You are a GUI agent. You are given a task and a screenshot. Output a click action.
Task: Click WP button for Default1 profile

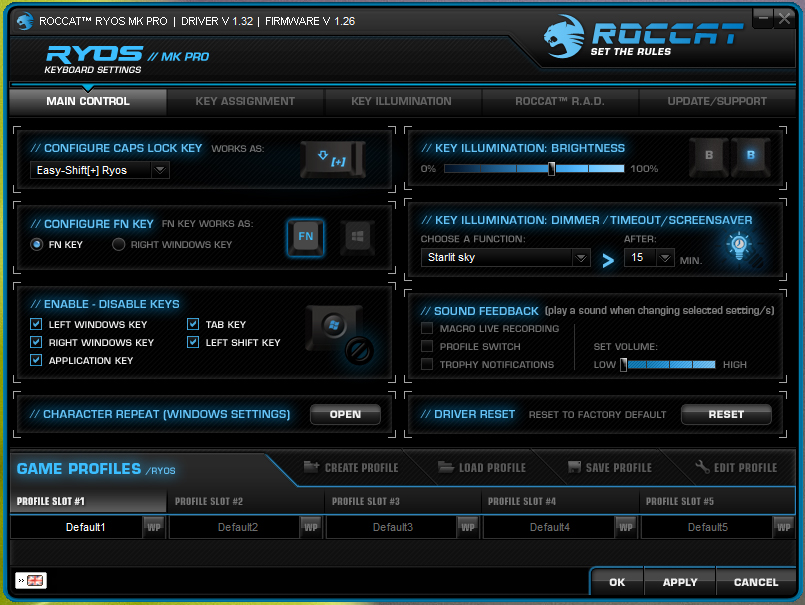click(154, 527)
